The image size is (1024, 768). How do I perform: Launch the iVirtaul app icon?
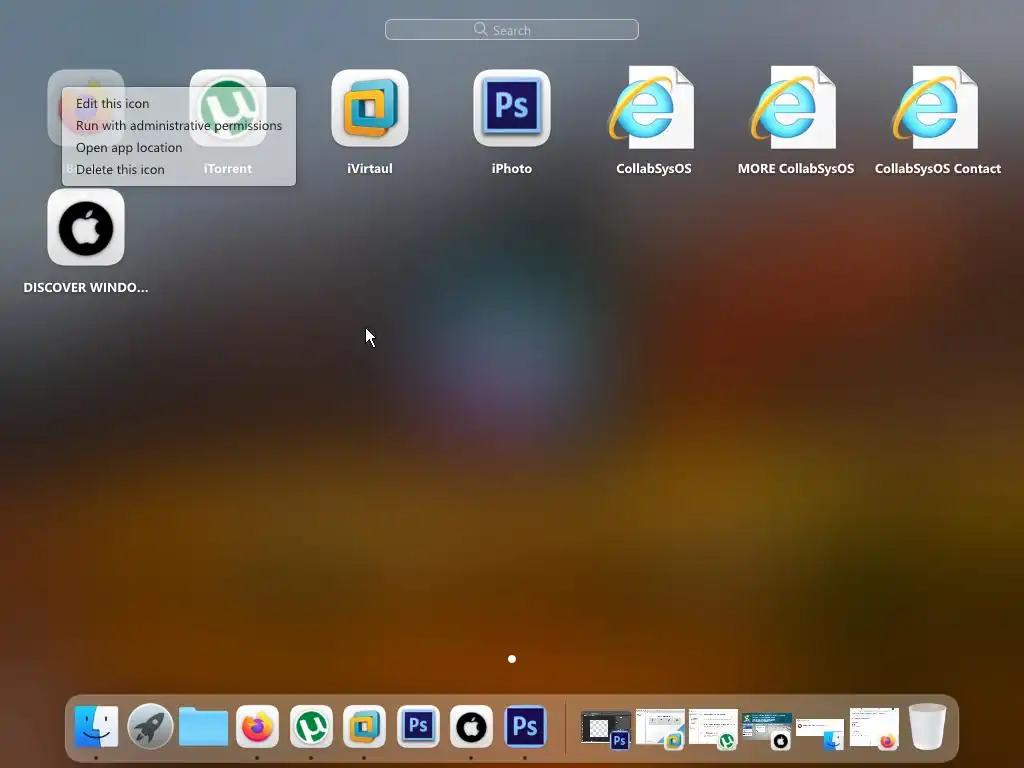point(370,108)
